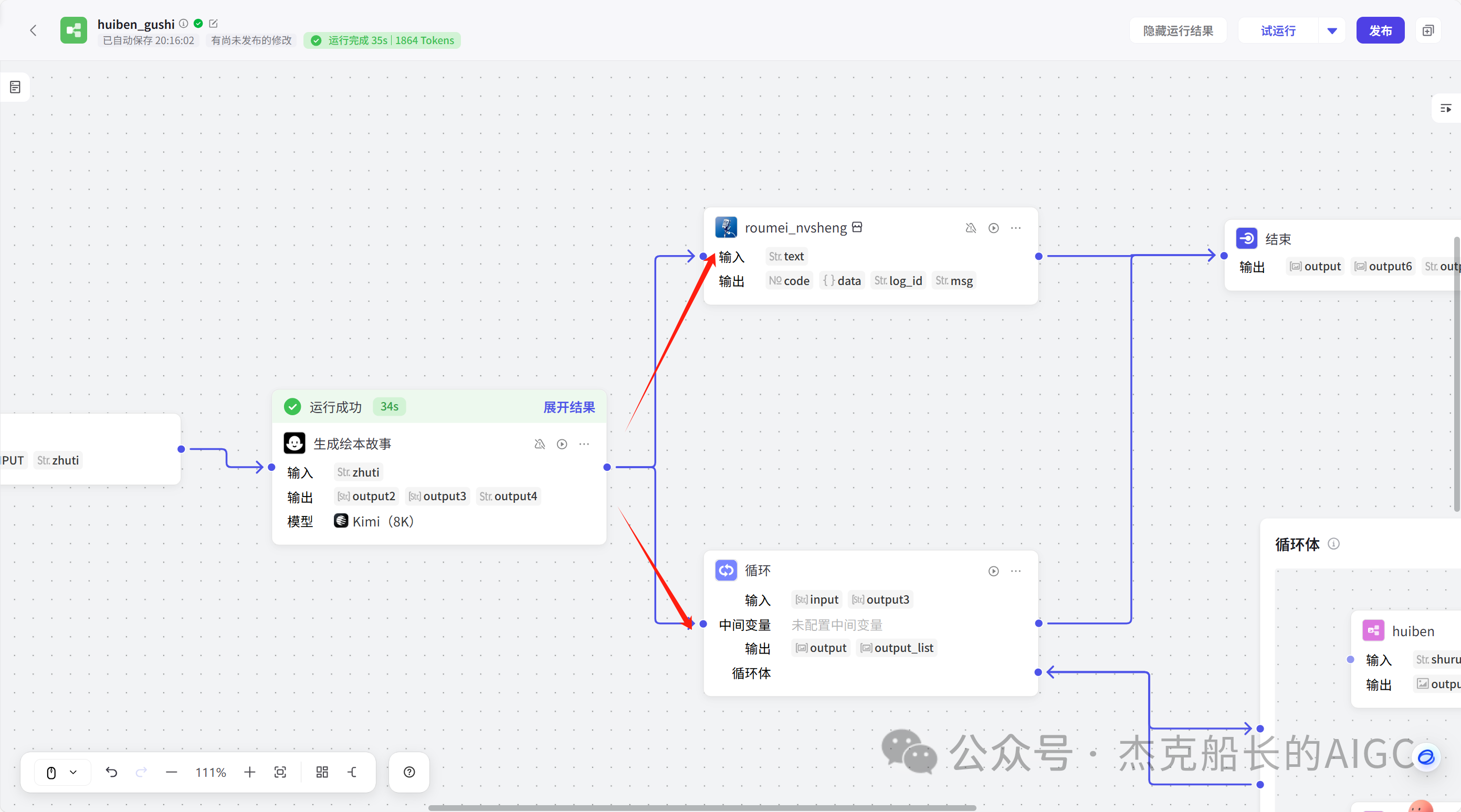Click the 发布 publish button

1380,30
